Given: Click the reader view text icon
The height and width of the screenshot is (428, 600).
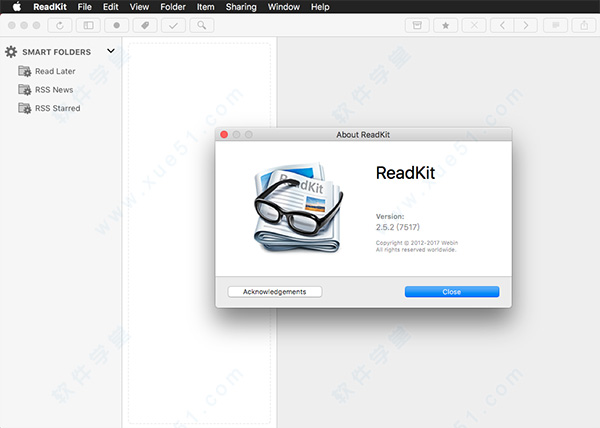Looking at the screenshot, I should (x=556, y=26).
